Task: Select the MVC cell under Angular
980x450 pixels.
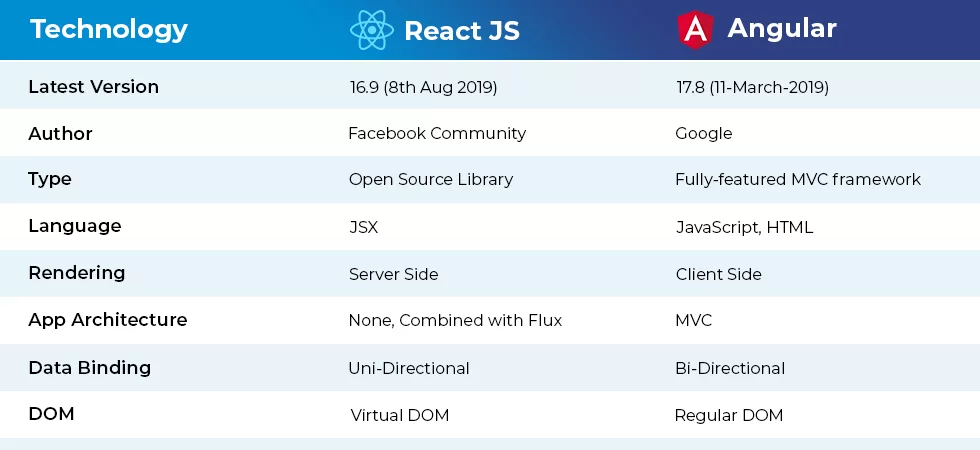Action: coord(694,321)
